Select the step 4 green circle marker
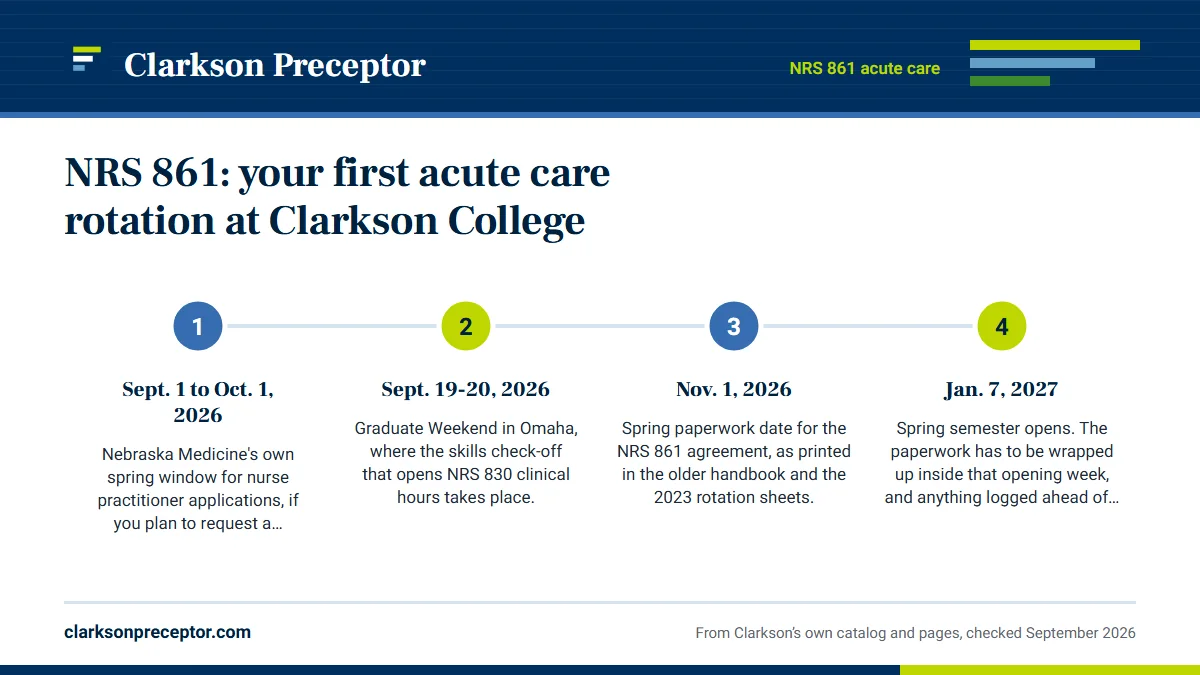1200x675 pixels. coord(1002,326)
